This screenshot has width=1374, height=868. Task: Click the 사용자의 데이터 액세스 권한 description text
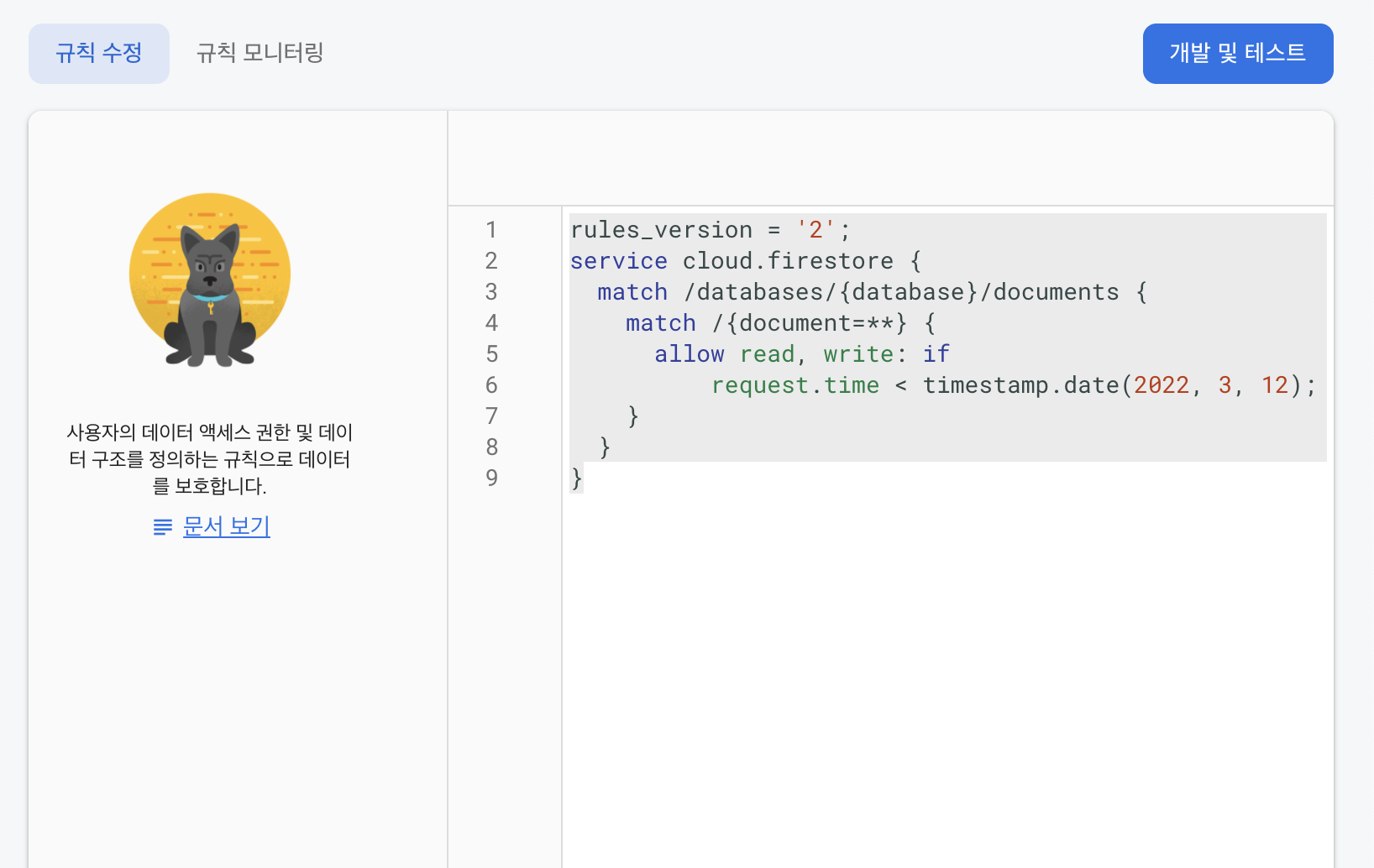210,459
